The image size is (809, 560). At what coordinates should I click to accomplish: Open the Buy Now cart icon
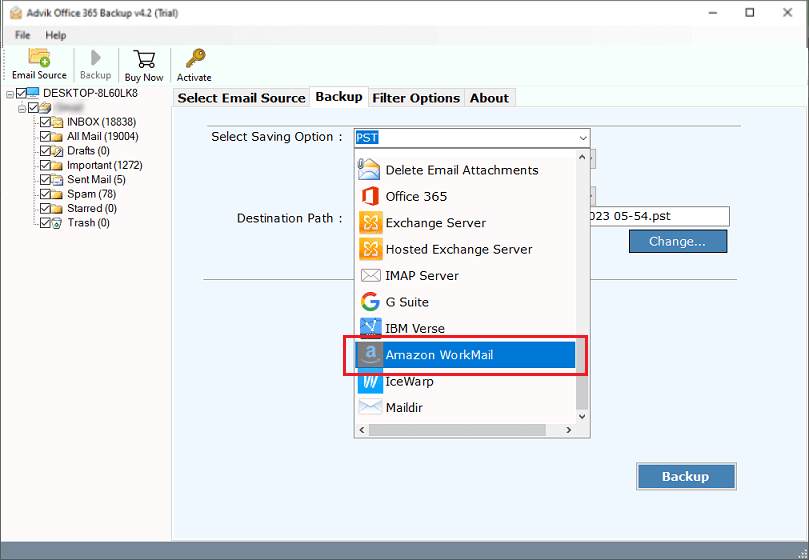pos(144,59)
